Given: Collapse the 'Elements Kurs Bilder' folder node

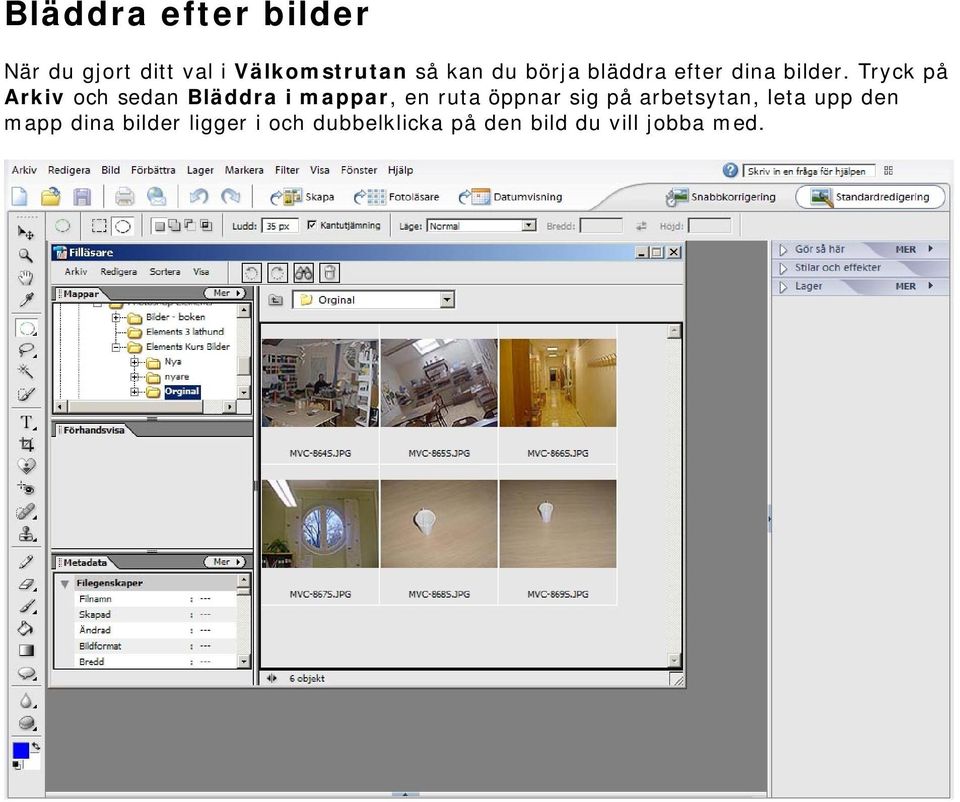Looking at the screenshot, I should [116, 347].
